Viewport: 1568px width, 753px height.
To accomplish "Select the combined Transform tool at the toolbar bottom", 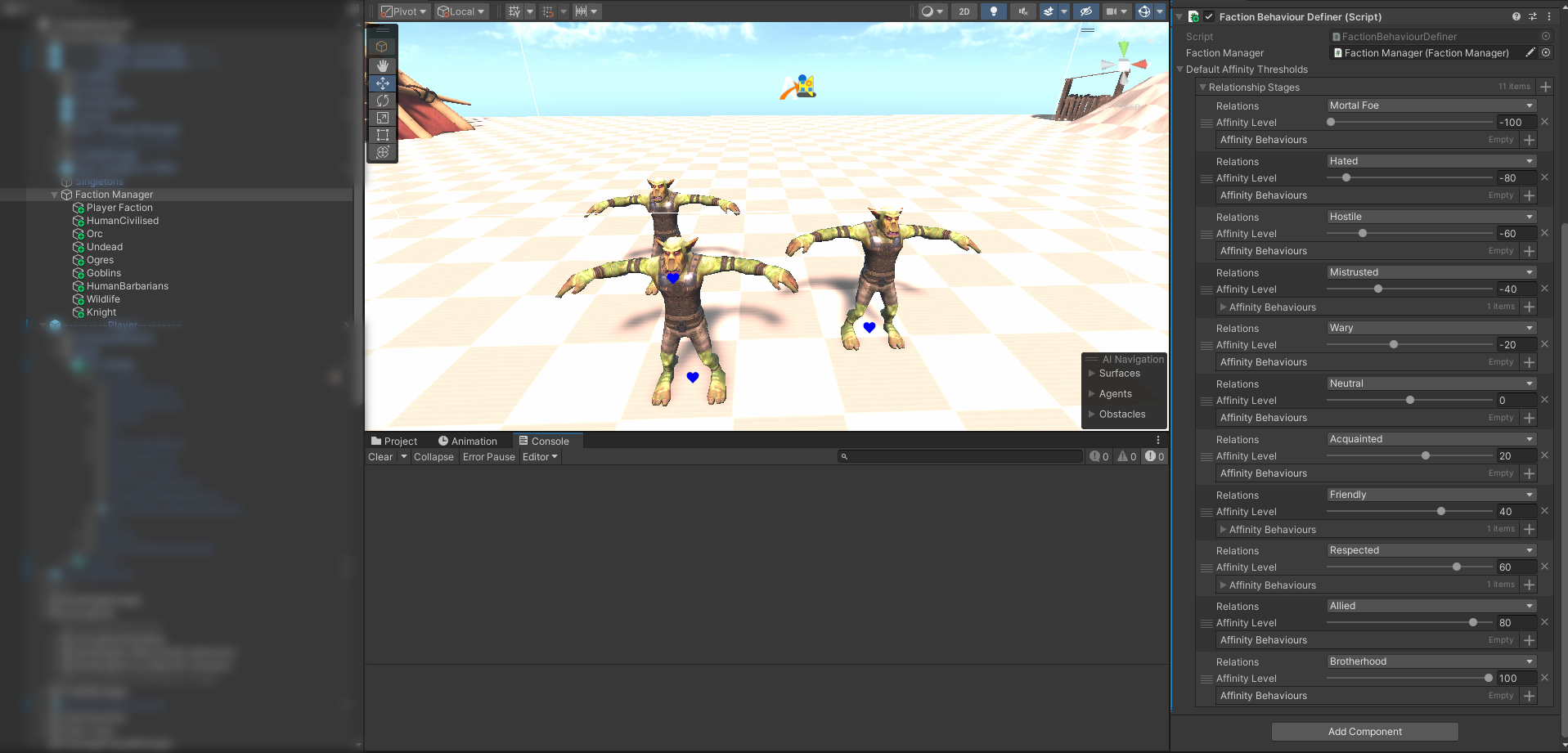I will tap(382, 153).
